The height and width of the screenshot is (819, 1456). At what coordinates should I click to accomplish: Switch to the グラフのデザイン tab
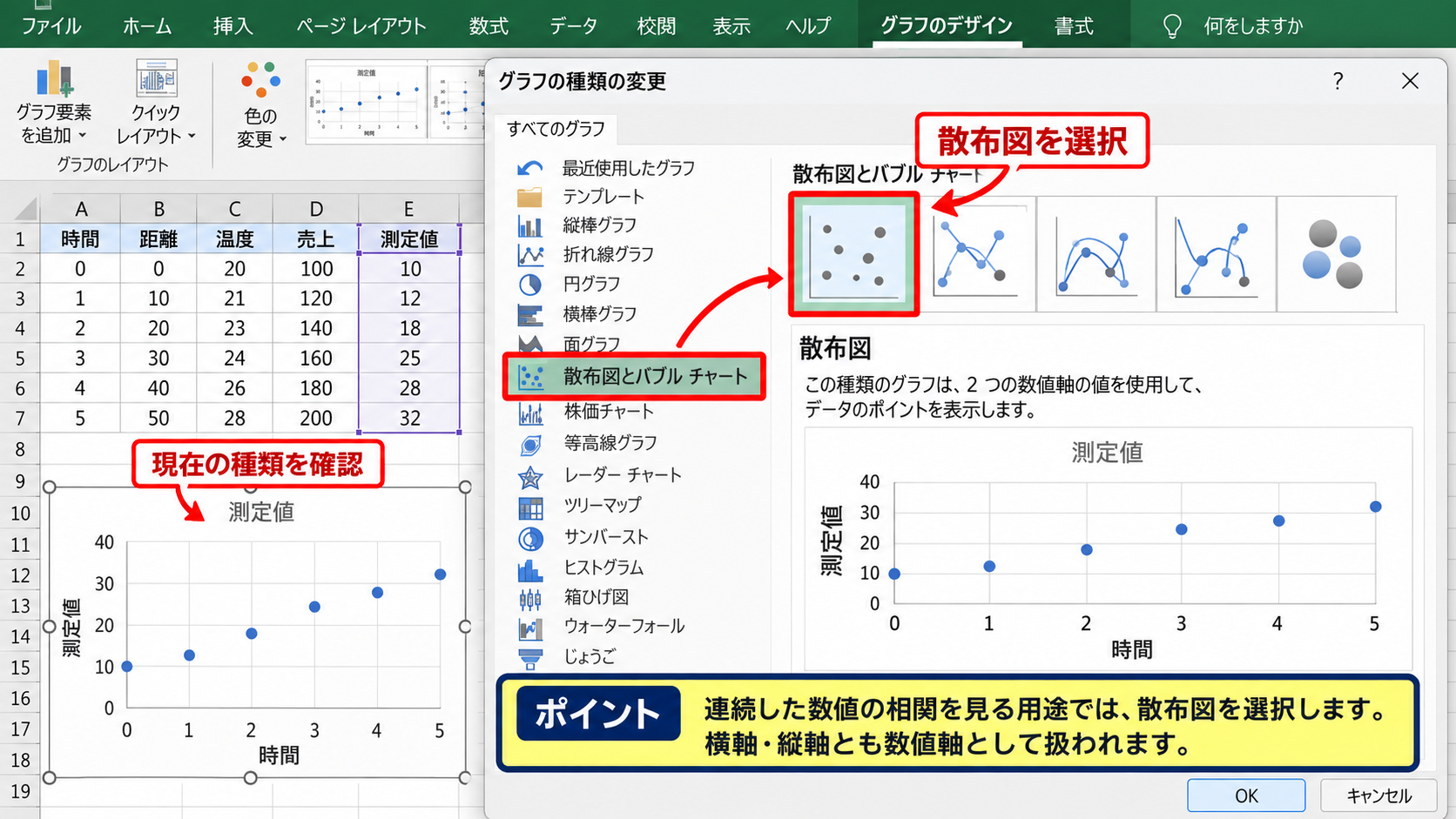click(x=947, y=26)
